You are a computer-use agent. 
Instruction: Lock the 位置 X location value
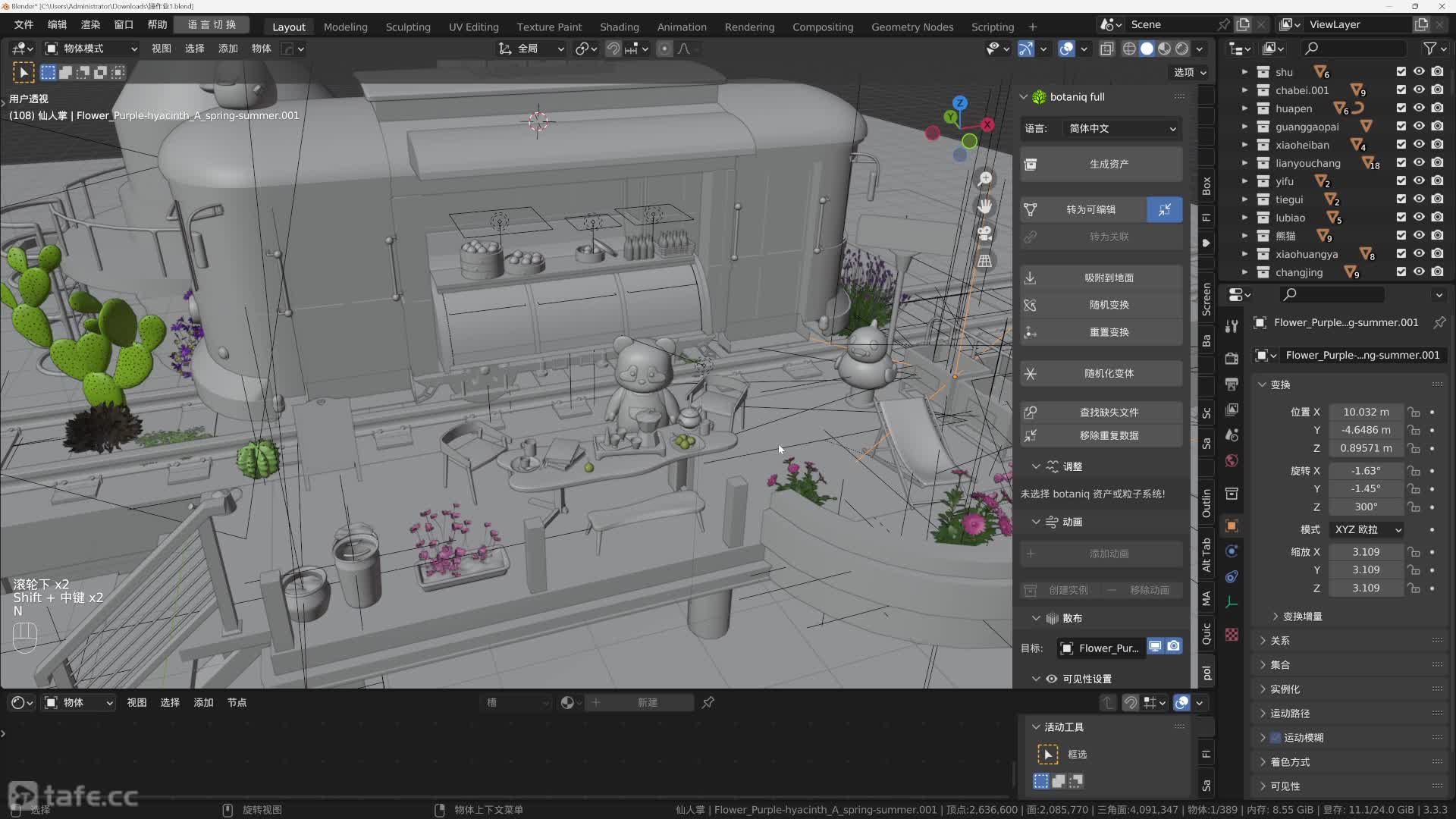click(x=1414, y=412)
